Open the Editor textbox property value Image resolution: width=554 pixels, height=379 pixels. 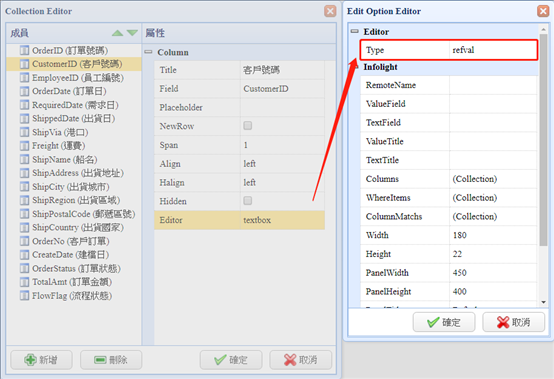[x=282, y=220]
